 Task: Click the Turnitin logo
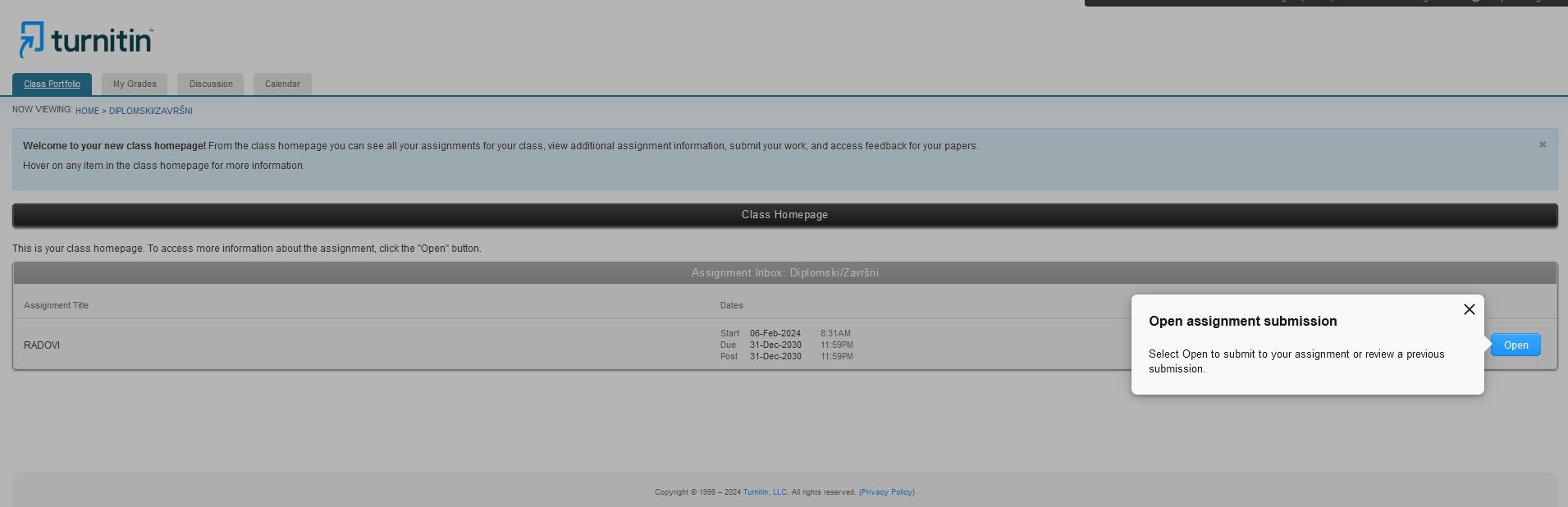86,39
